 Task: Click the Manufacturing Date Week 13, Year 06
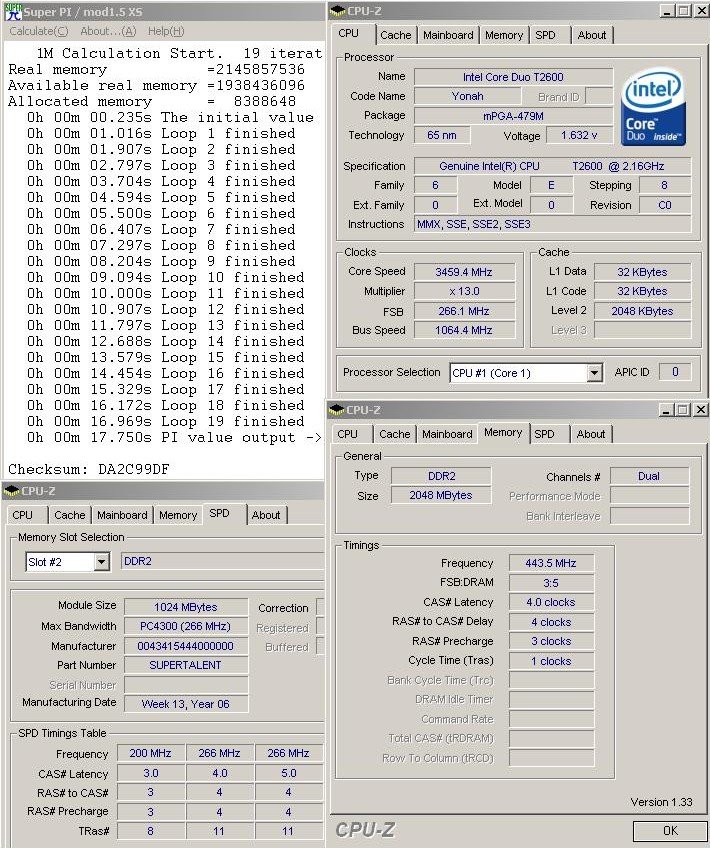(x=185, y=704)
